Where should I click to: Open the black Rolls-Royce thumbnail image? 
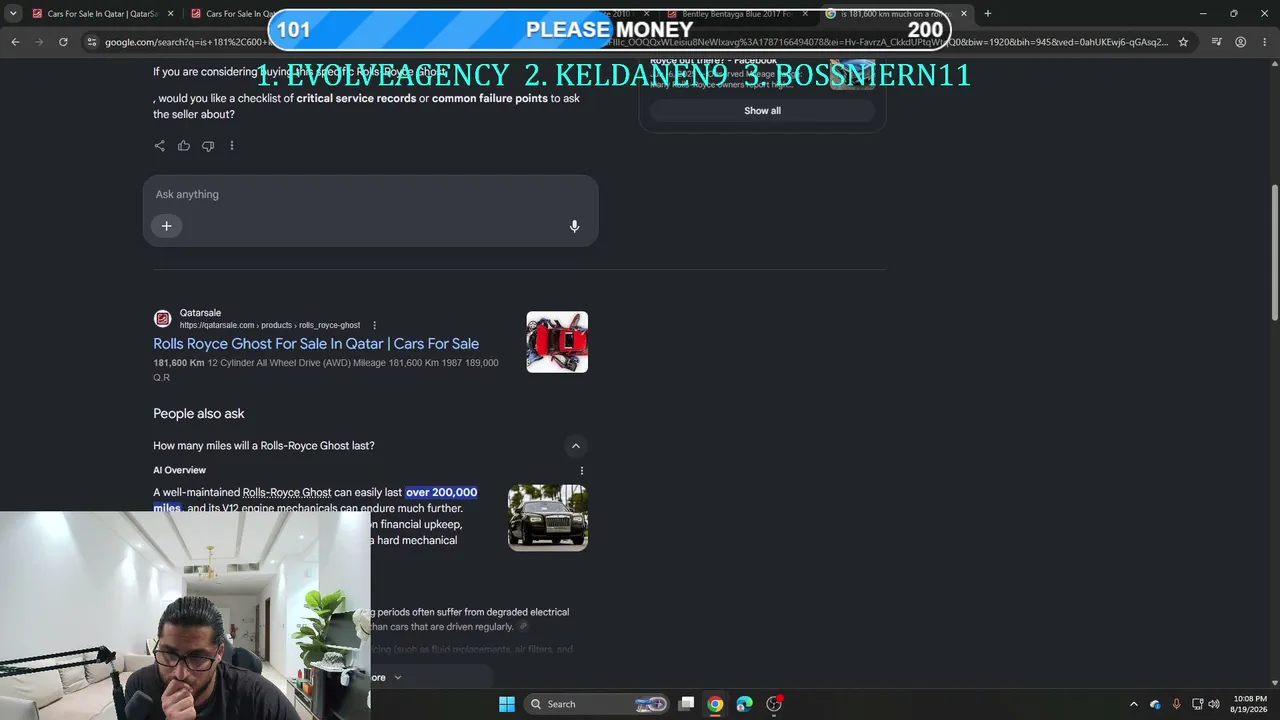(x=548, y=518)
